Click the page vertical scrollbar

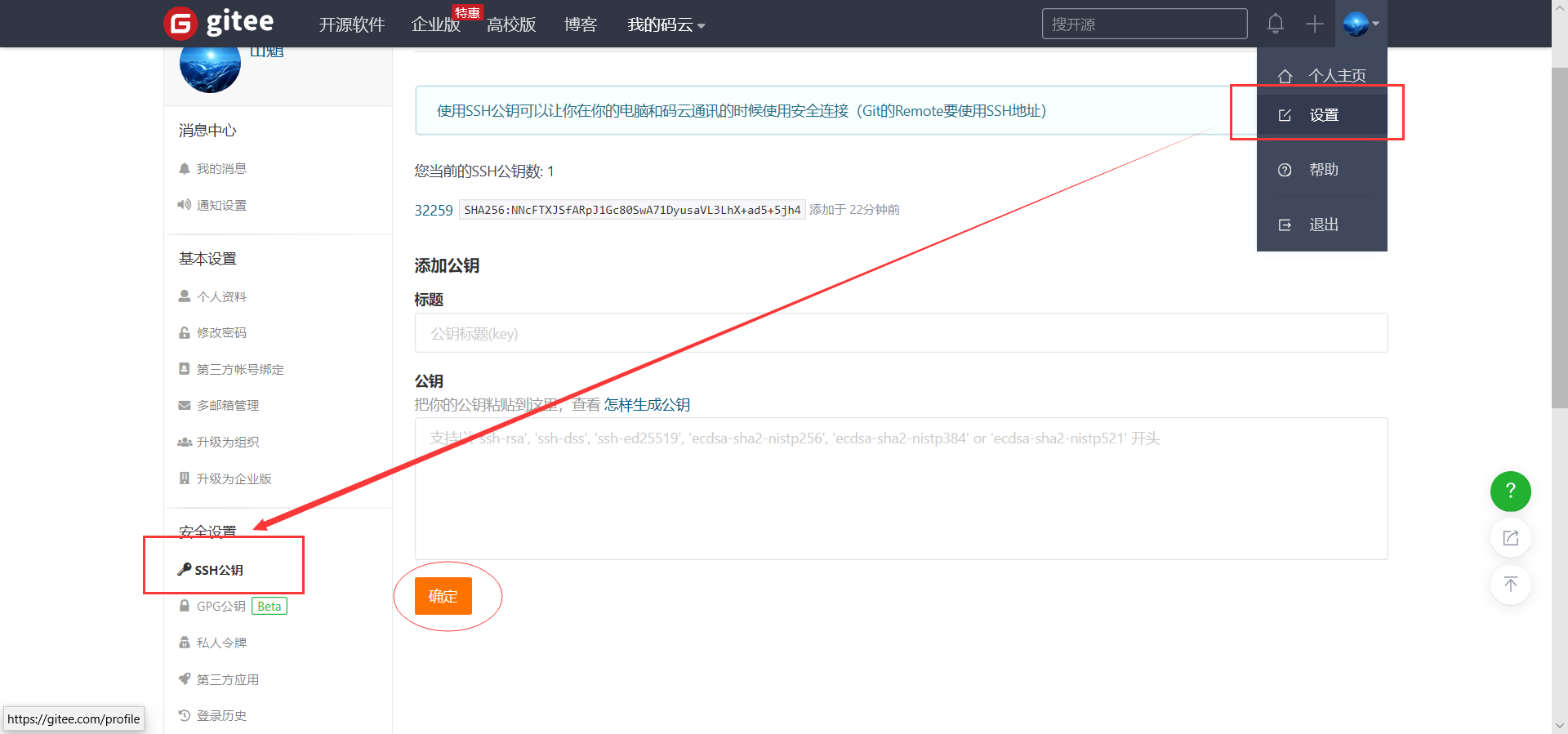(1559, 237)
